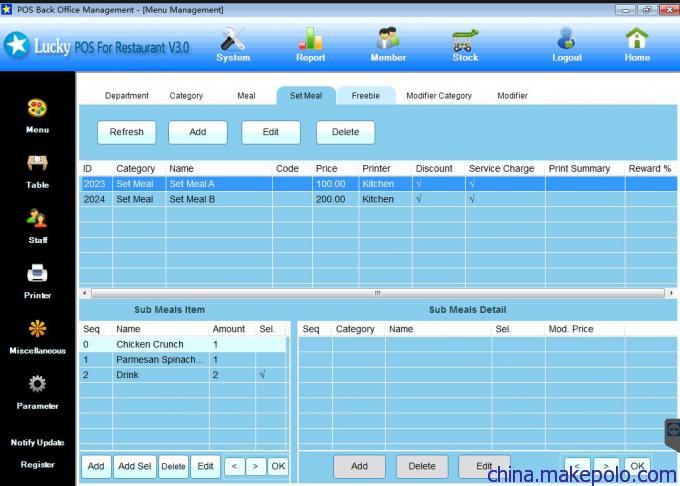The height and width of the screenshot is (486, 680).
Task: Select the Set Meal B row name
Action: point(192,199)
